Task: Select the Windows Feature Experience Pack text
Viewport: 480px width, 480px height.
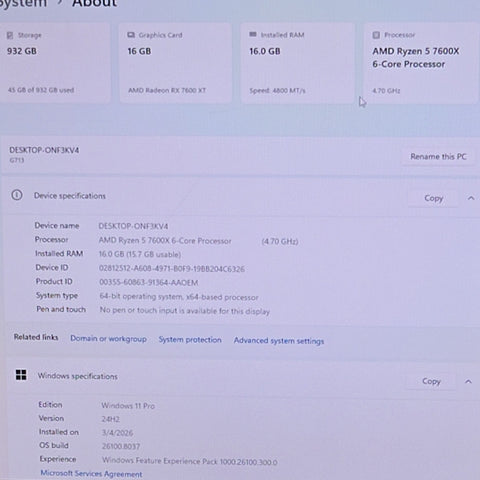Action: coord(190,461)
